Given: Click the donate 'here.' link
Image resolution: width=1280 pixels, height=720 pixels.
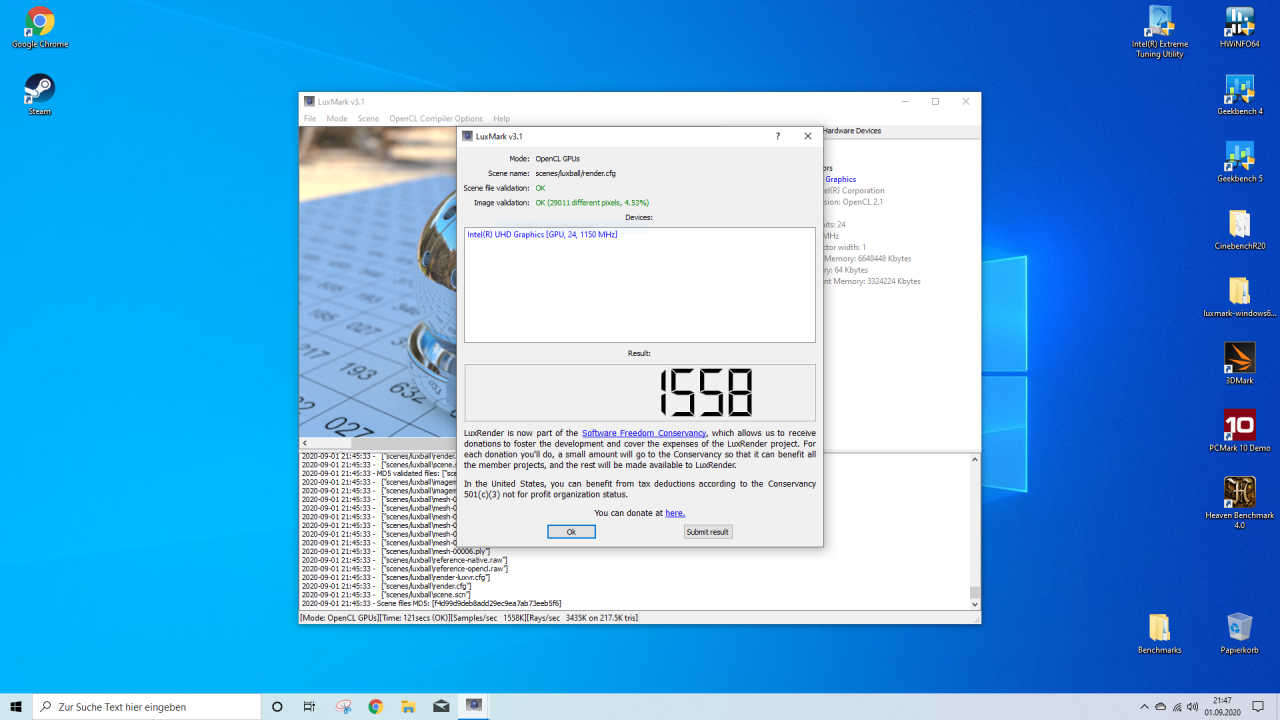Looking at the screenshot, I should pyautogui.click(x=675, y=513).
